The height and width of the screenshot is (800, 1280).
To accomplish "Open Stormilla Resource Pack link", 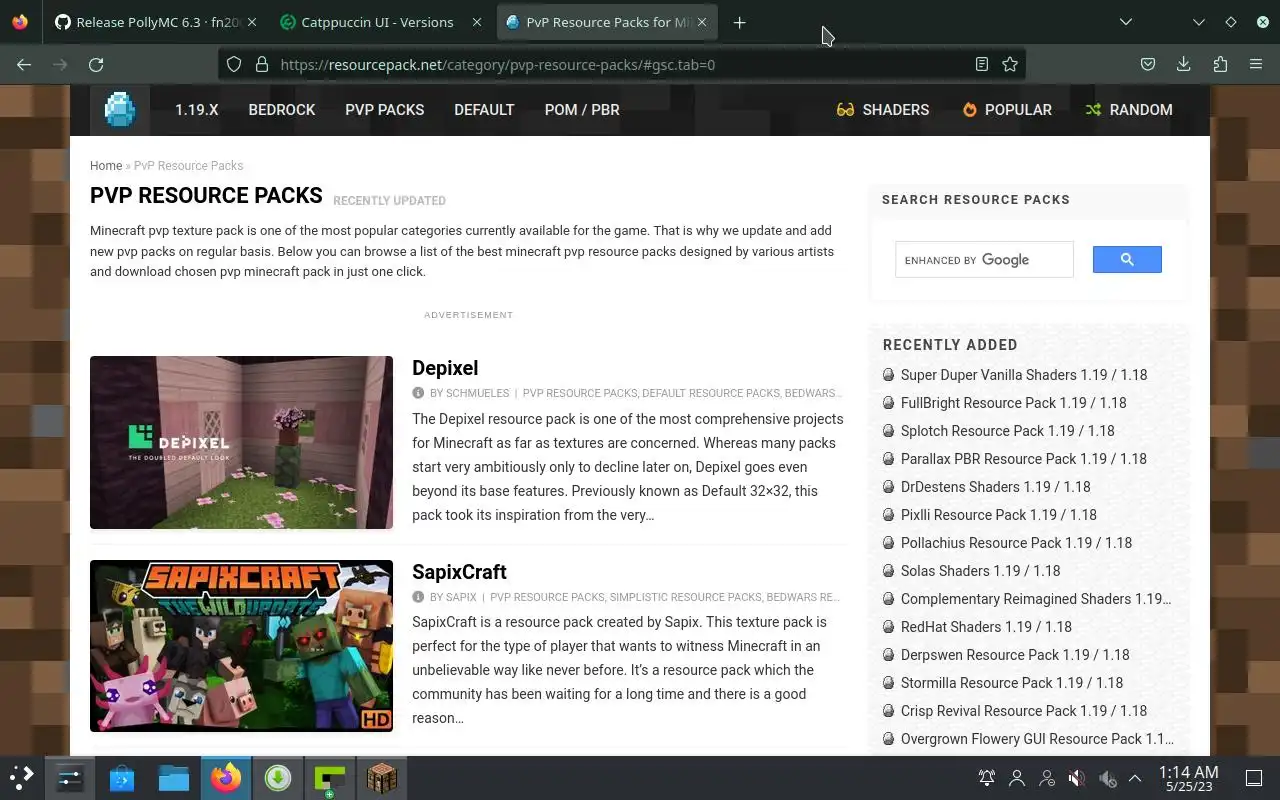I will 1011,683.
